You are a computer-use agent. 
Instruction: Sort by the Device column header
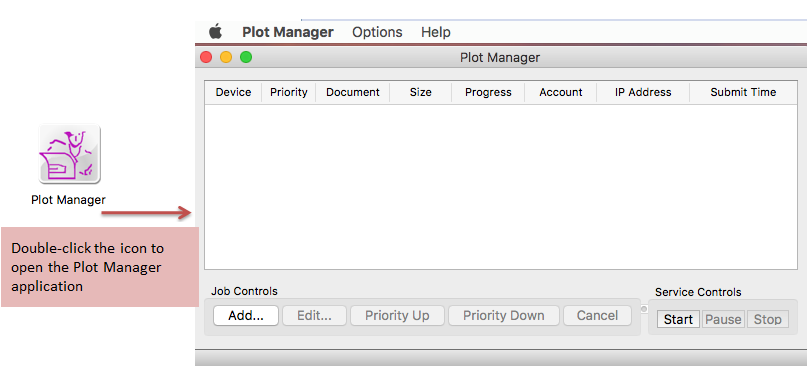(x=233, y=93)
